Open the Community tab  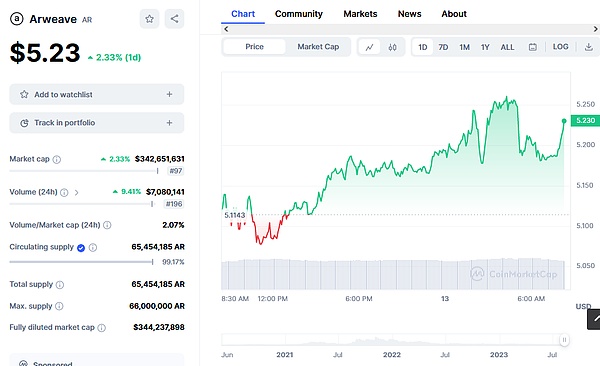coord(298,14)
